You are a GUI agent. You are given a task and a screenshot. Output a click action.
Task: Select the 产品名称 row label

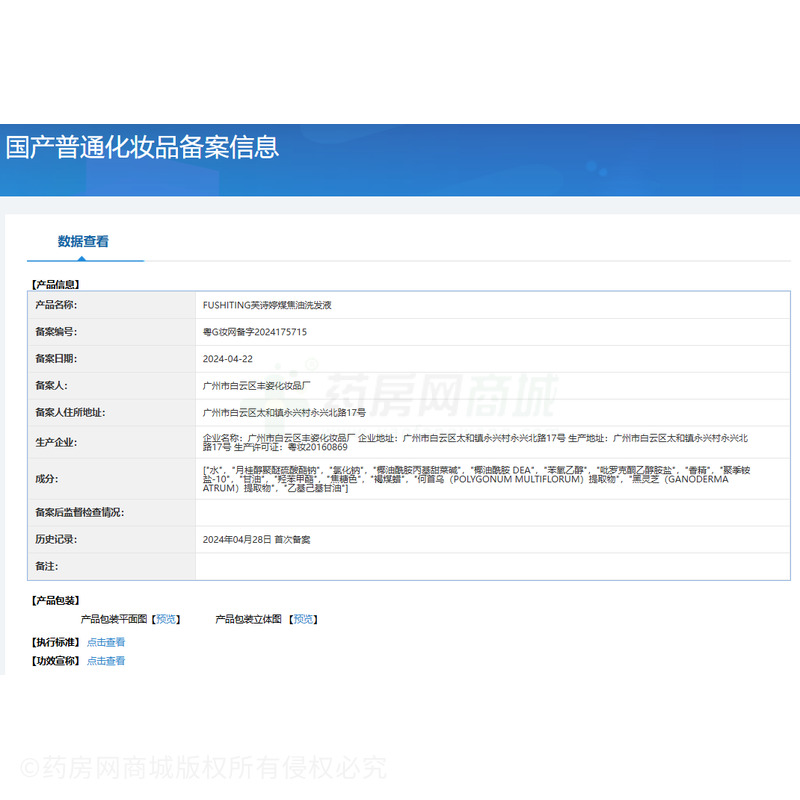[x=56, y=305]
